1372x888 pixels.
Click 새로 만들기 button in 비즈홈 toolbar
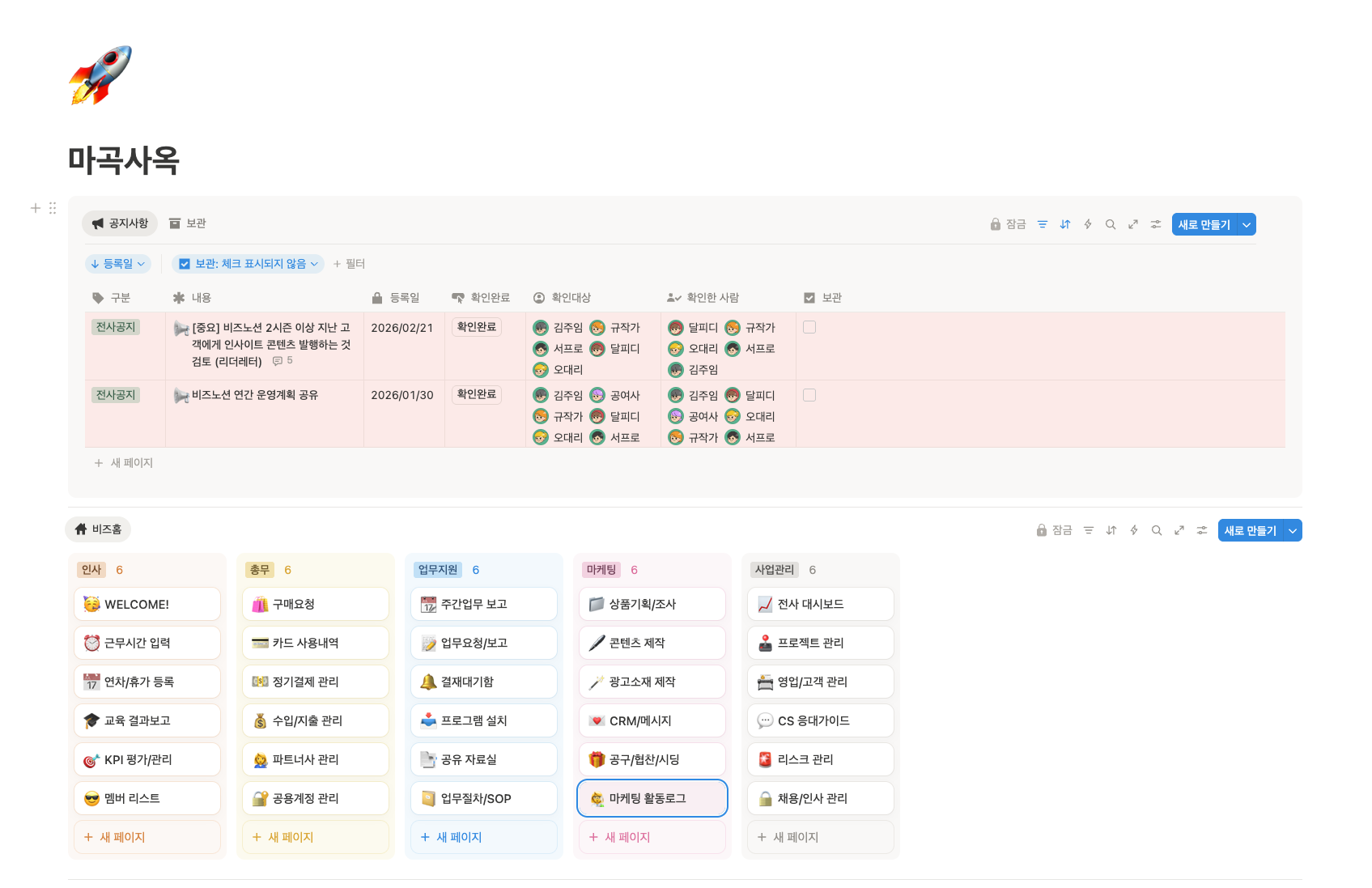[1251, 530]
